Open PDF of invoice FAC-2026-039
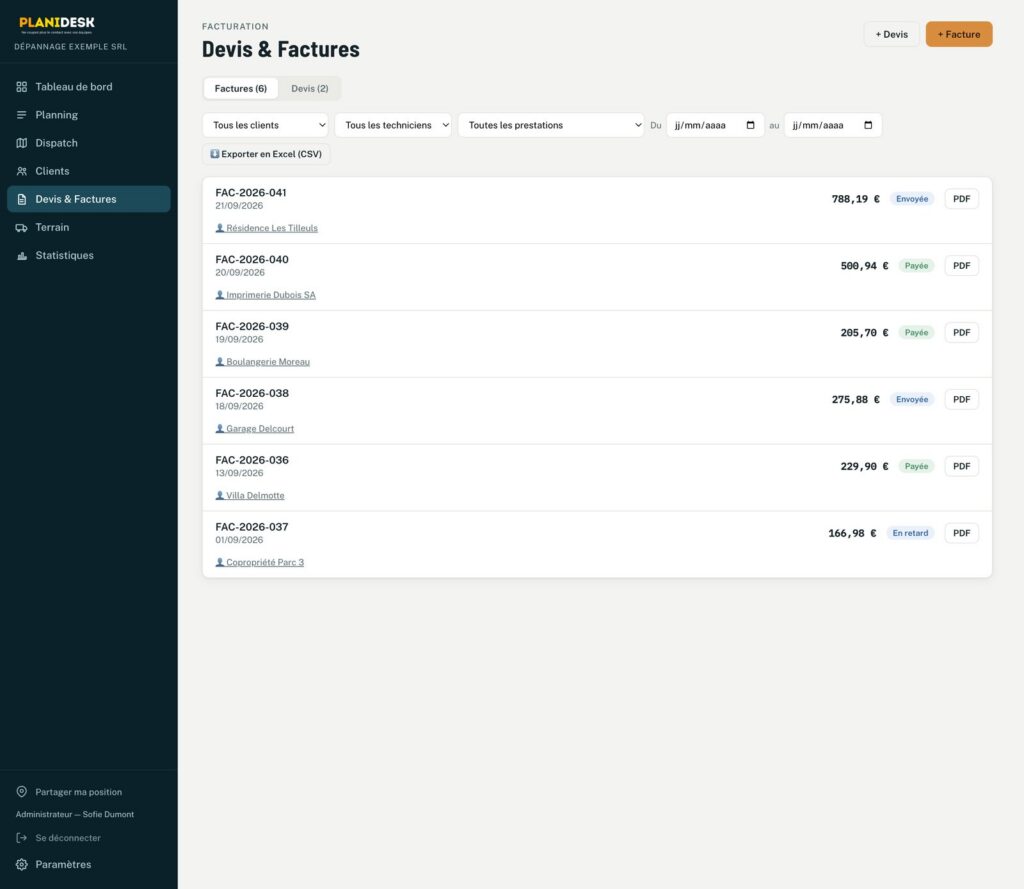The image size is (1024, 889). coord(961,332)
